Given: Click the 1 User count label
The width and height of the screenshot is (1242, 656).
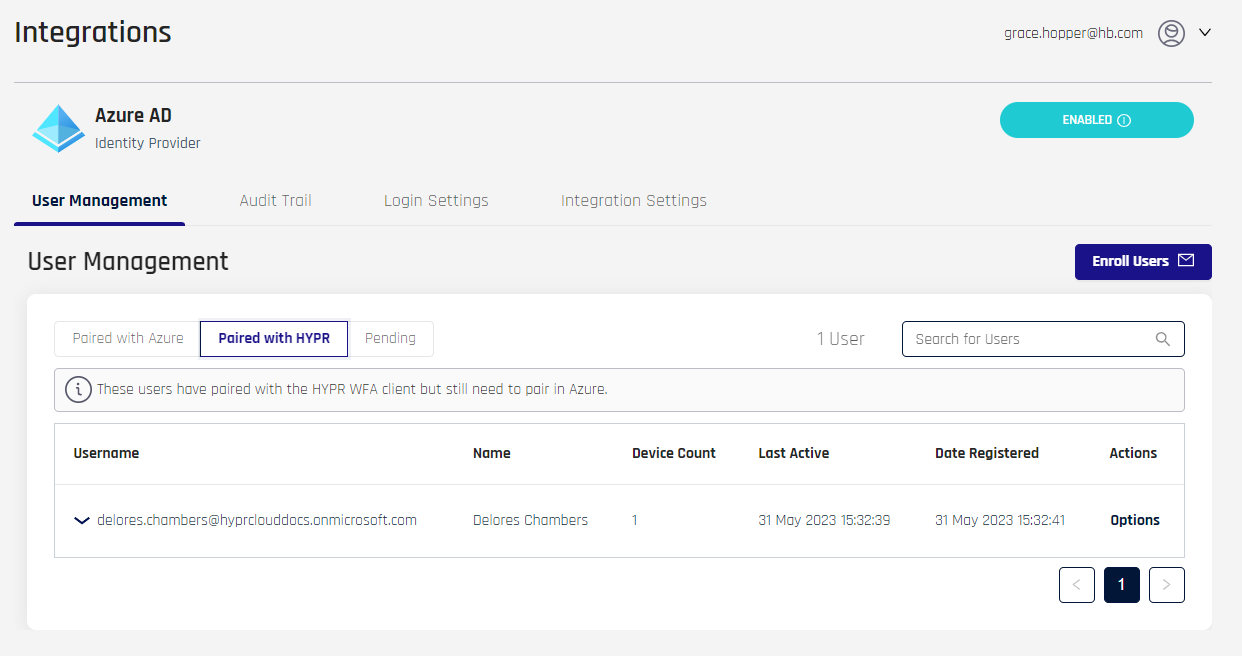Looking at the screenshot, I should 840,339.
